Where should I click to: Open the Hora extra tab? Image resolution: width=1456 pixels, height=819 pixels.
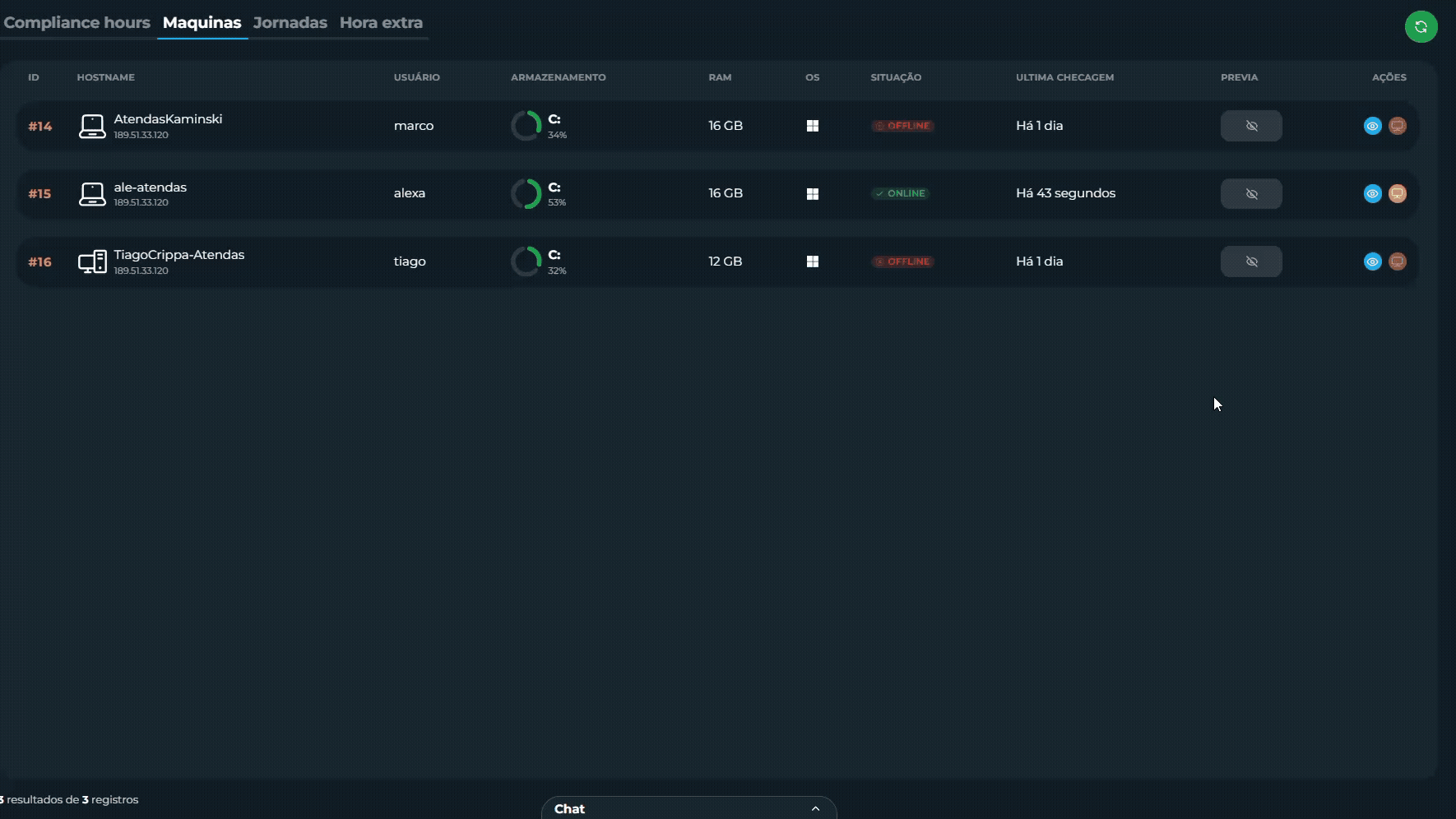[381, 22]
